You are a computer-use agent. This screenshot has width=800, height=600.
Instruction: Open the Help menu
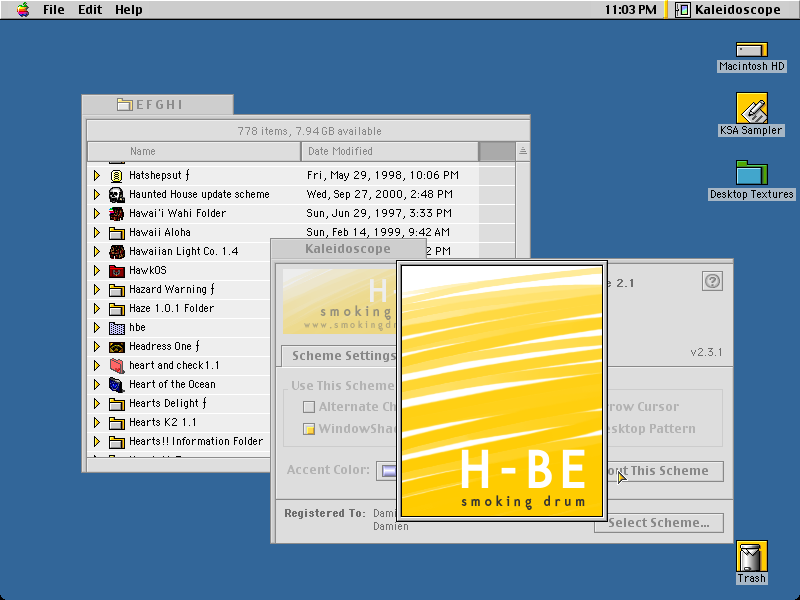129,10
